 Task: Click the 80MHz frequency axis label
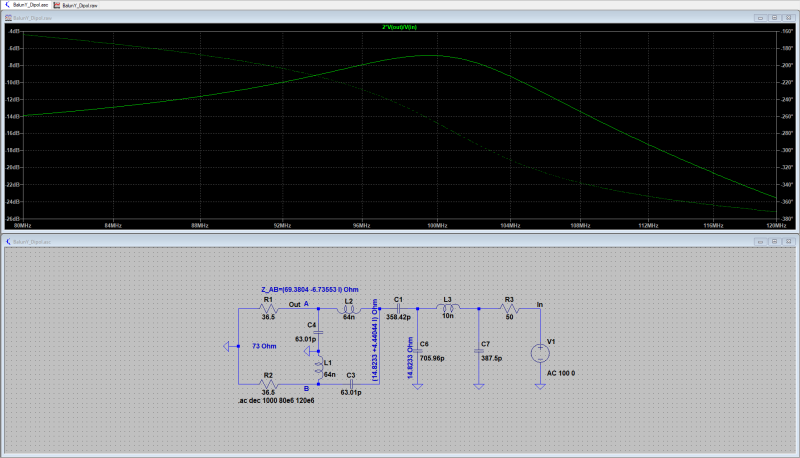(x=22, y=225)
